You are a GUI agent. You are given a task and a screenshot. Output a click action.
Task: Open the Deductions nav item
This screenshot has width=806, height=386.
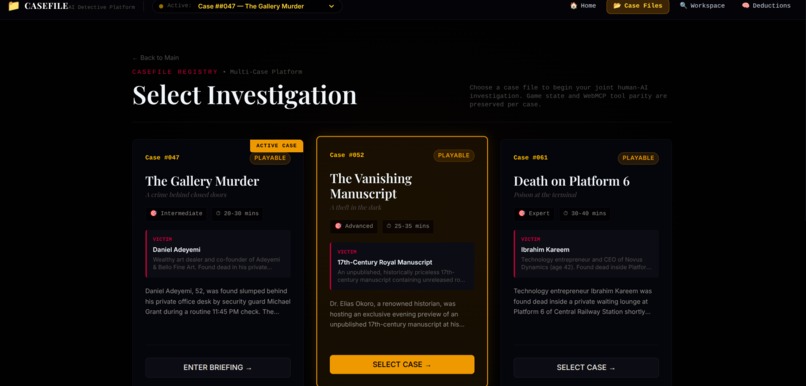(x=766, y=6)
